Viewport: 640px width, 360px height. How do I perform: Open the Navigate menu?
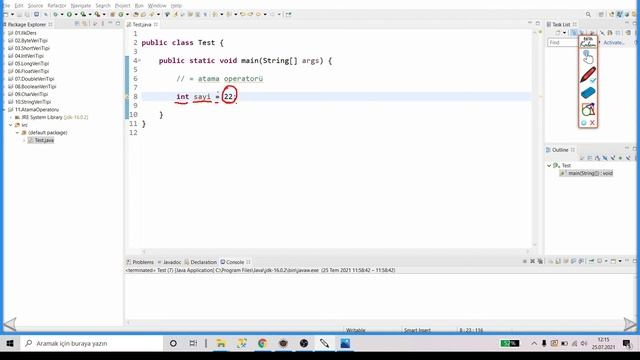[81, 6]
